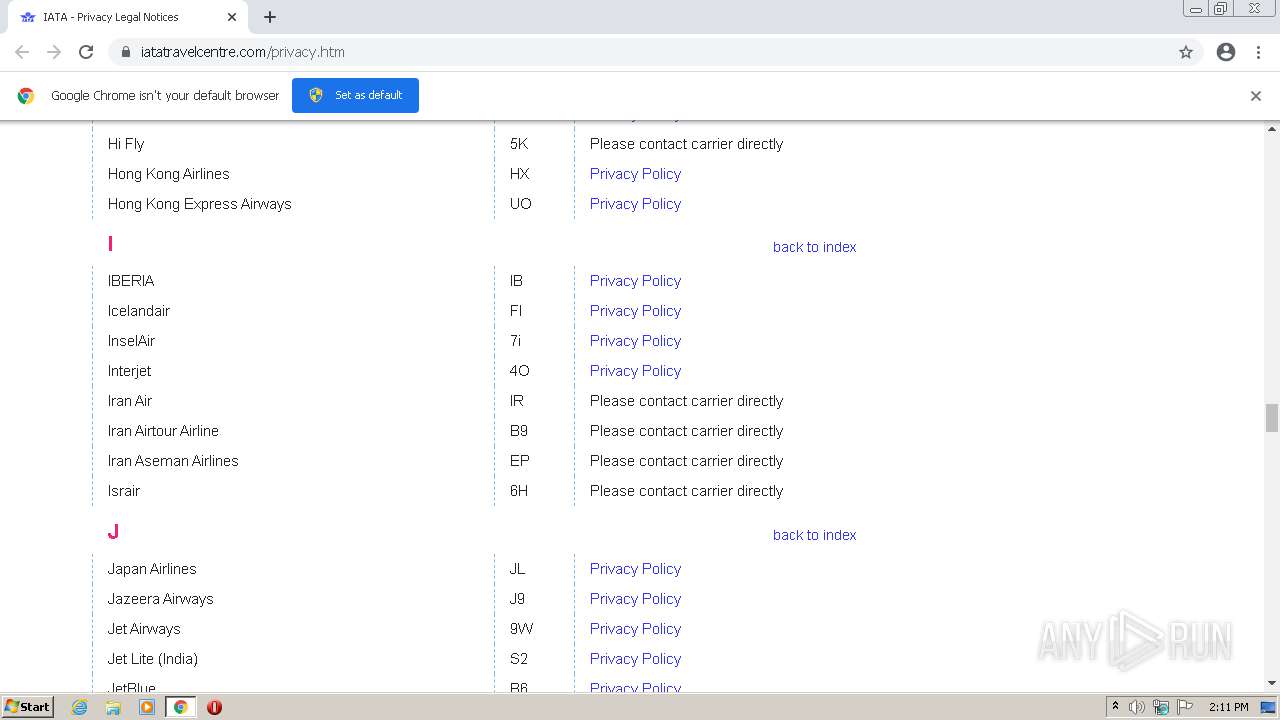Click section heading letter J
1280x720 pixels.
coord(113,532)
